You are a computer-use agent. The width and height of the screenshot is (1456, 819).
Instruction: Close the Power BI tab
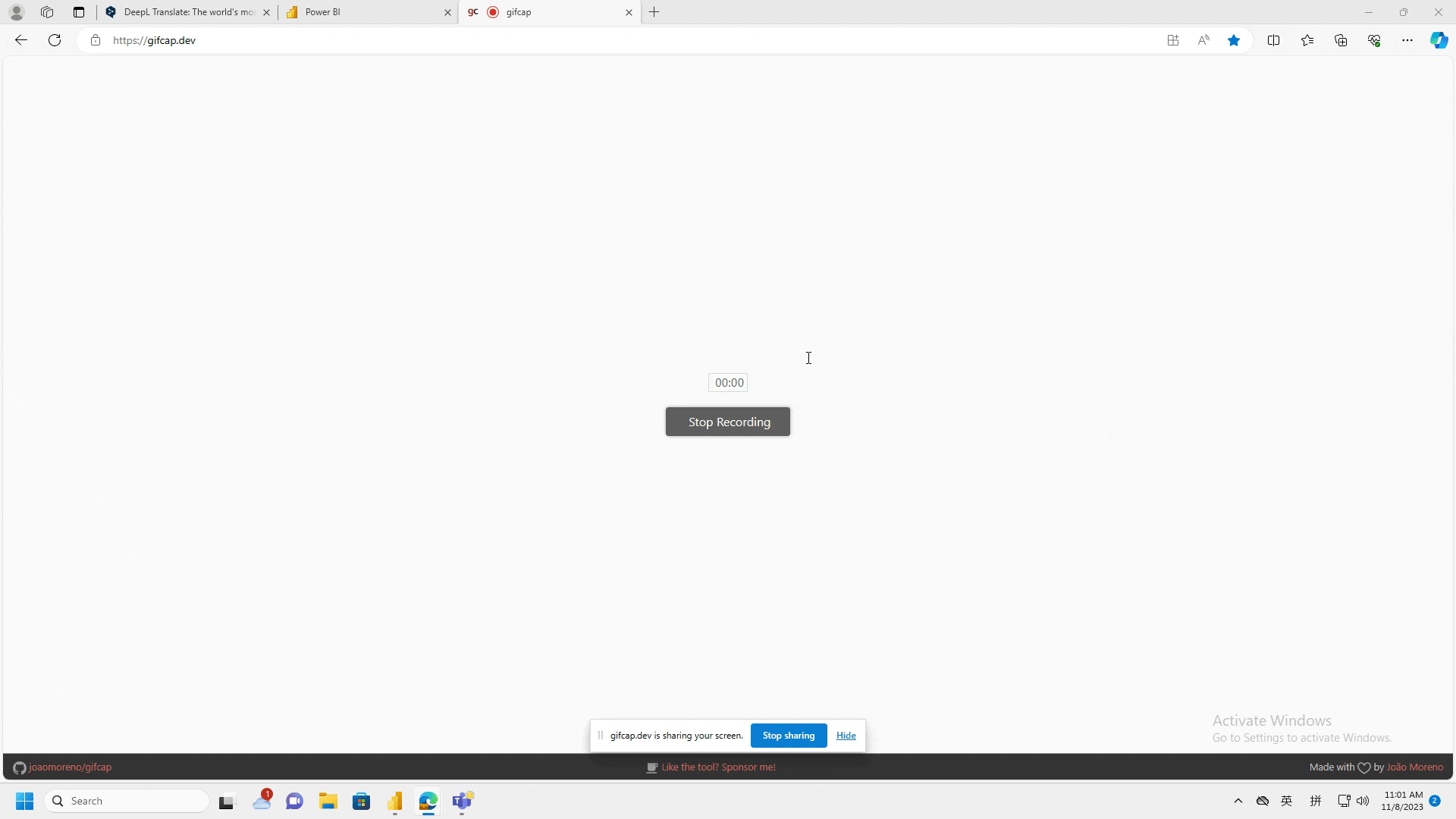[447, 12]
